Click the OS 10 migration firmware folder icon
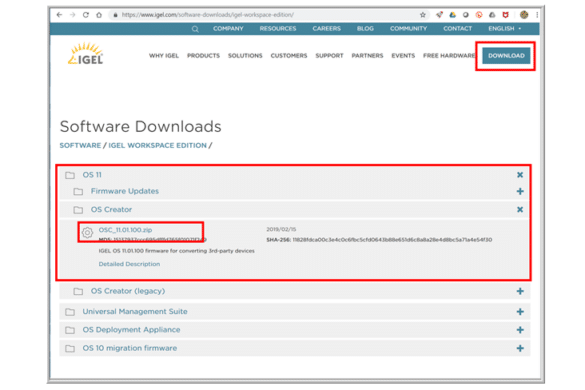The image size is (585, 390). [x=70, y=348]
